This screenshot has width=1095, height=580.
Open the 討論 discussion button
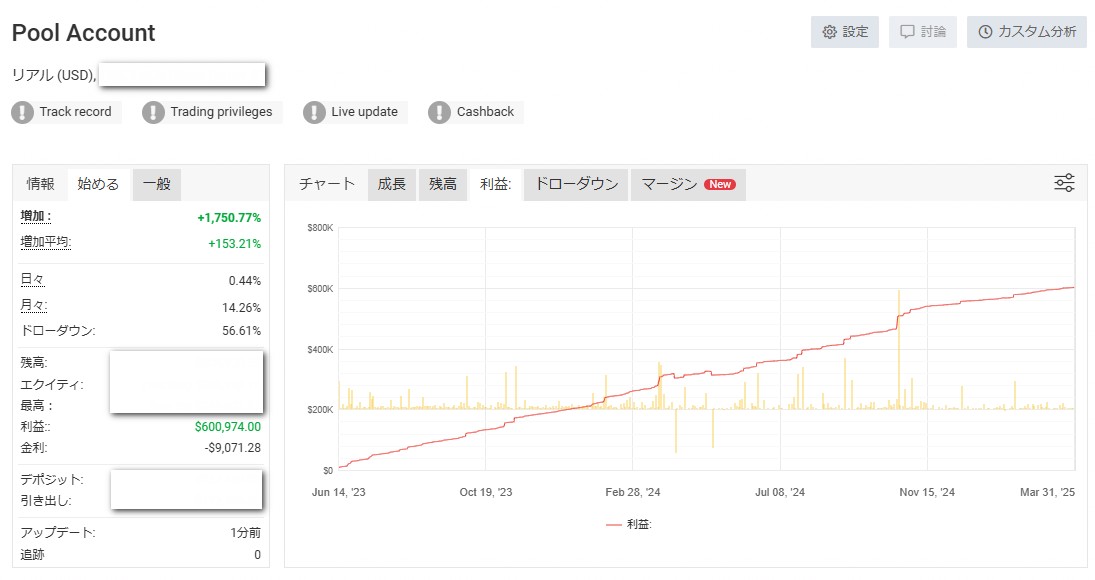pos(922,32)
